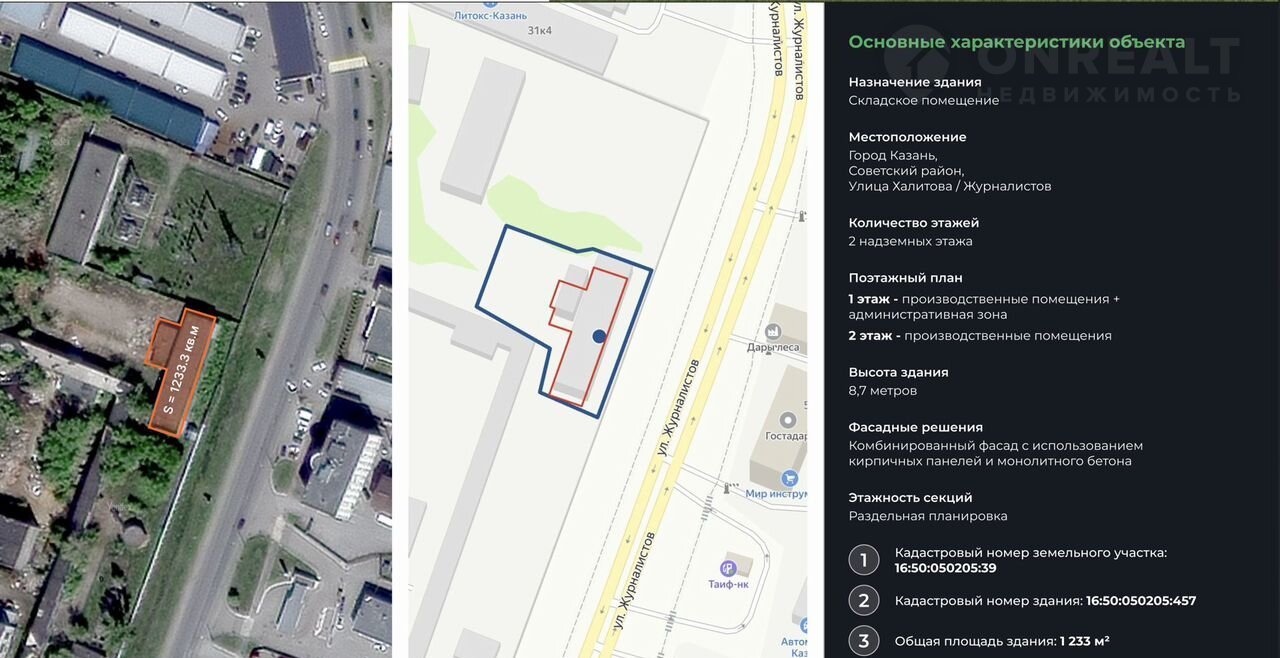Click the Дарьялеса factory icon on the map
This screenshot has height=658, width=1280.
coord(772,331)
